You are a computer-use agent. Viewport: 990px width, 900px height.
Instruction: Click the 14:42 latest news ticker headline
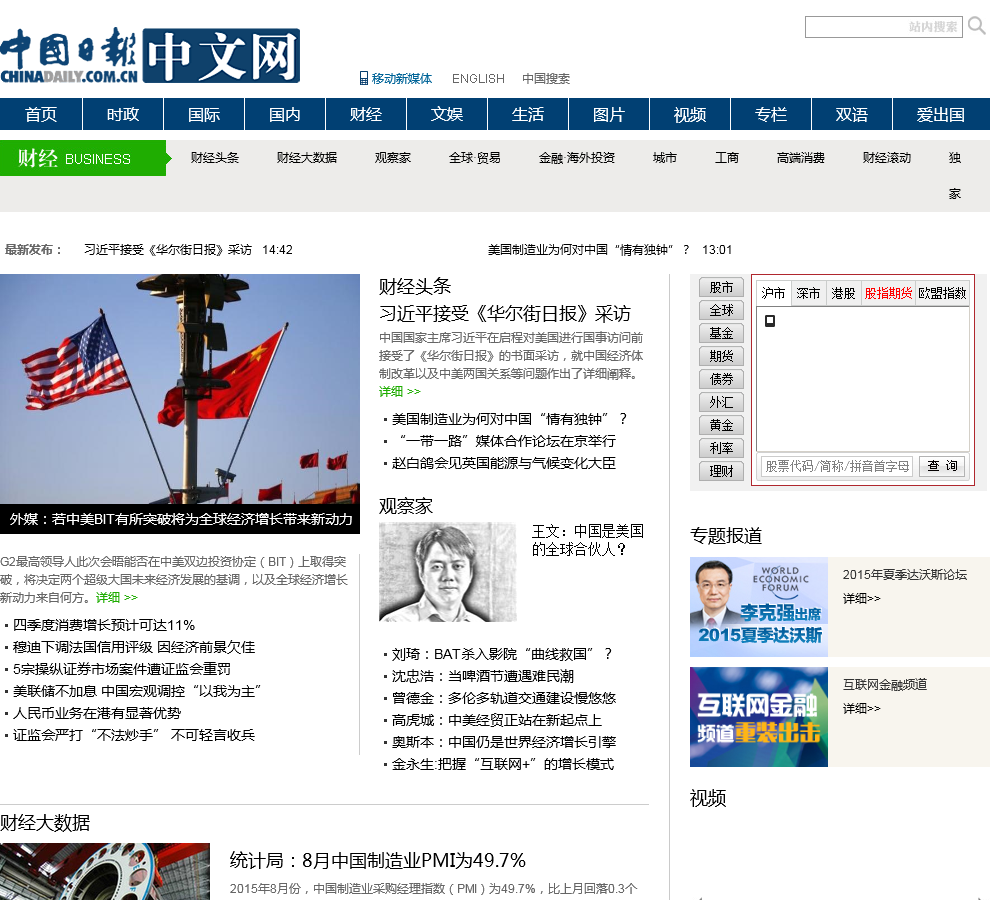[x=167, y=249]
